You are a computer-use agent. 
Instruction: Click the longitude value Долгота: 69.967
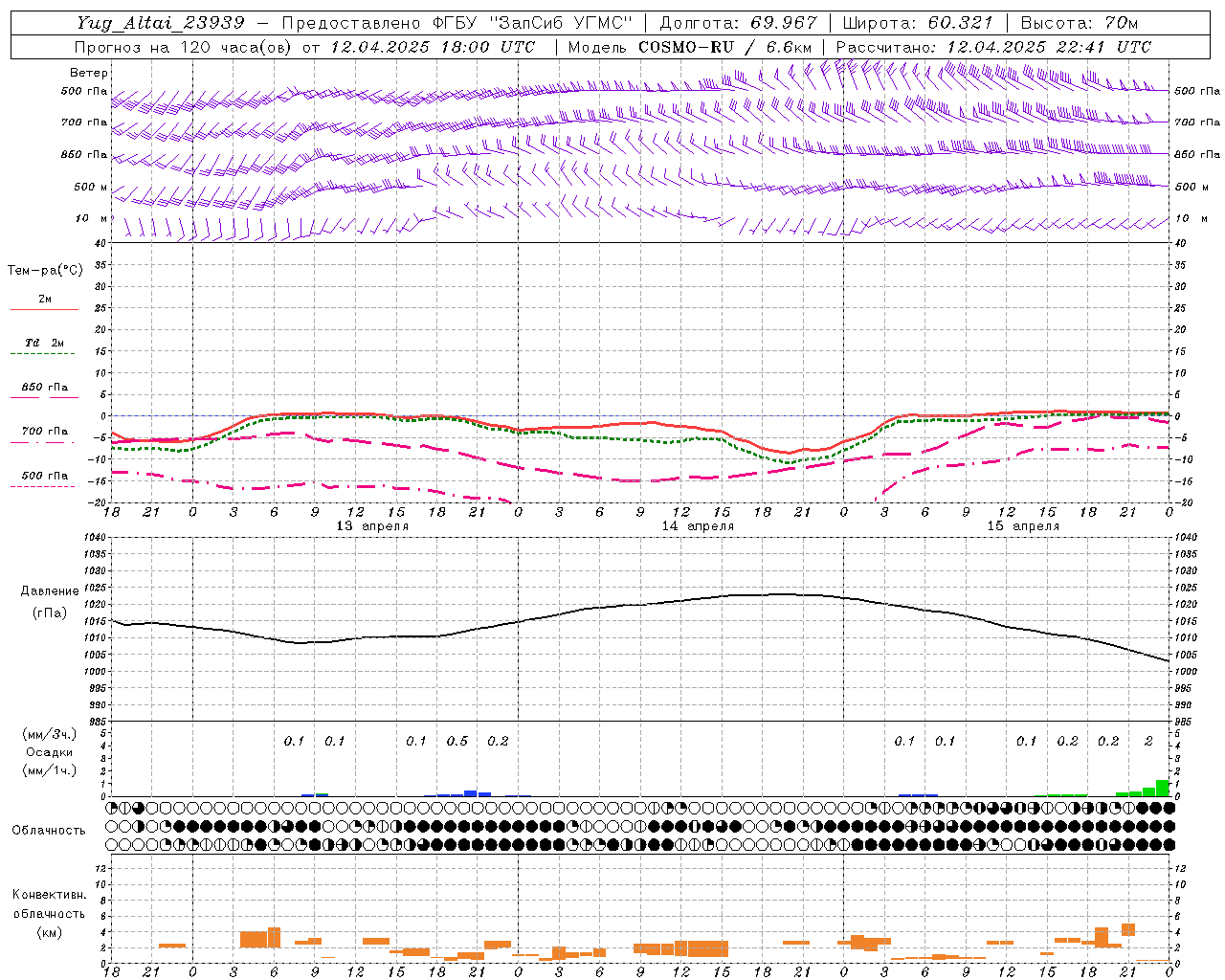[x=738, y=23]
